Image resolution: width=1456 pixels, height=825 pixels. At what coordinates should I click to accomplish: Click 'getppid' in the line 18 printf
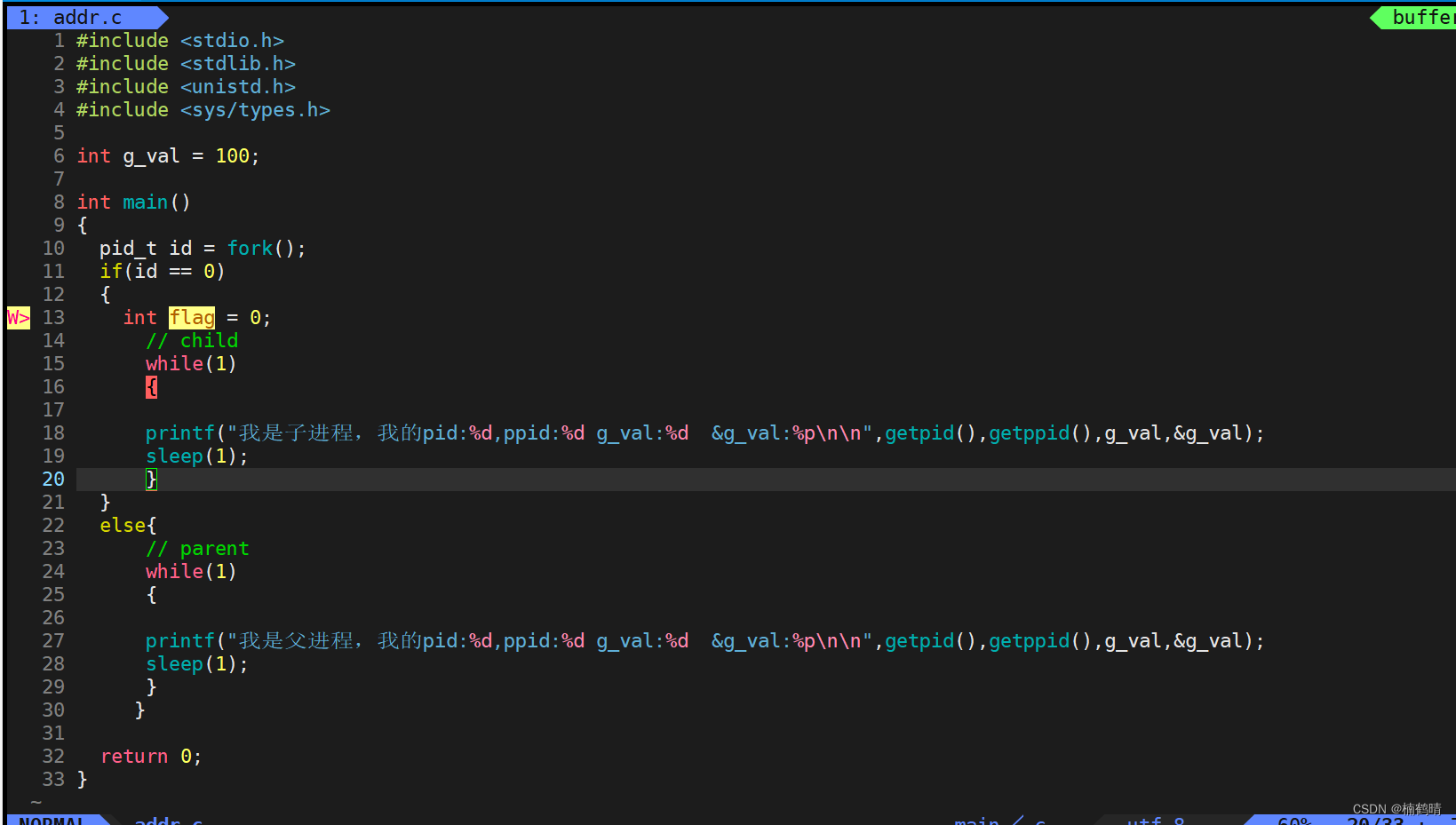[x=1030, y=432]
